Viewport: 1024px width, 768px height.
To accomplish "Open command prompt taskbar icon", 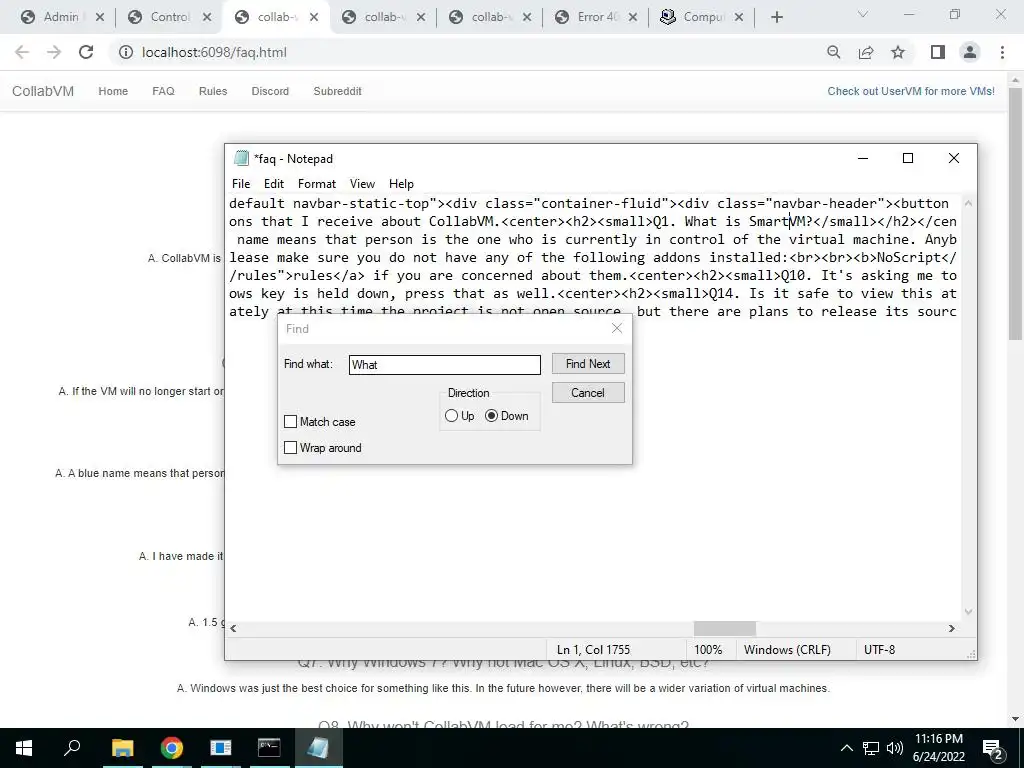I will pyautogui.click(x=269, y=748).
